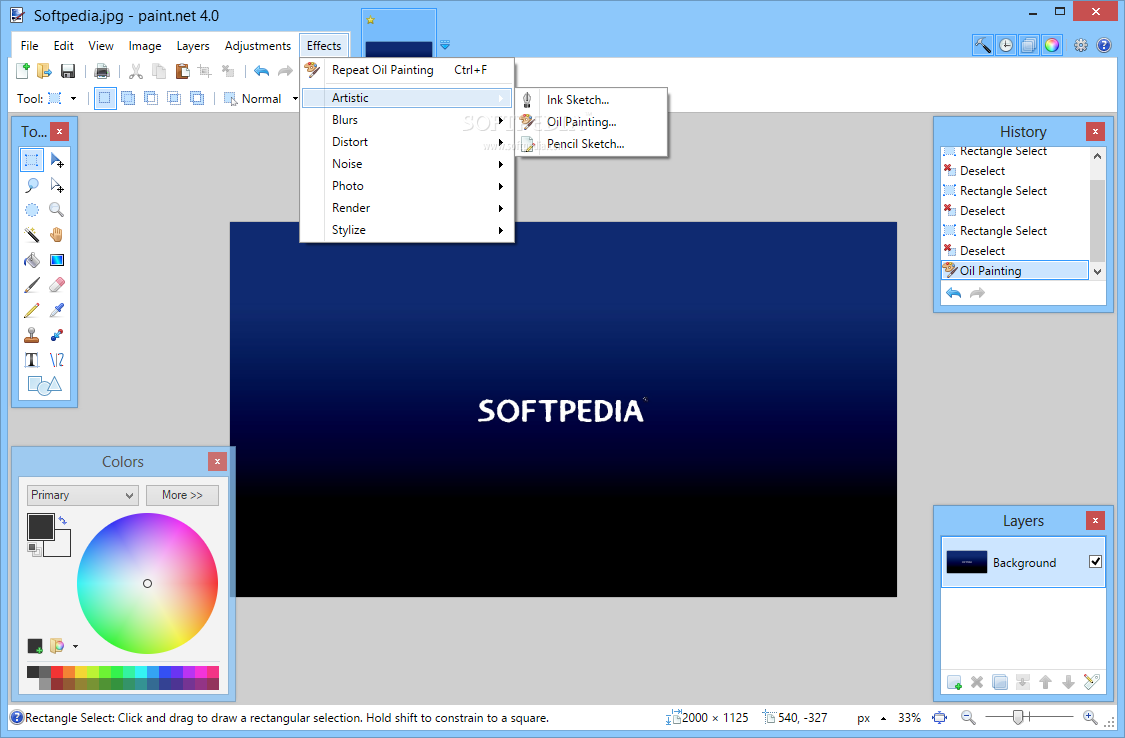Select the Lasso Select tool
The height and width of the screenshot is (738, 1125).
click(32, 185)
